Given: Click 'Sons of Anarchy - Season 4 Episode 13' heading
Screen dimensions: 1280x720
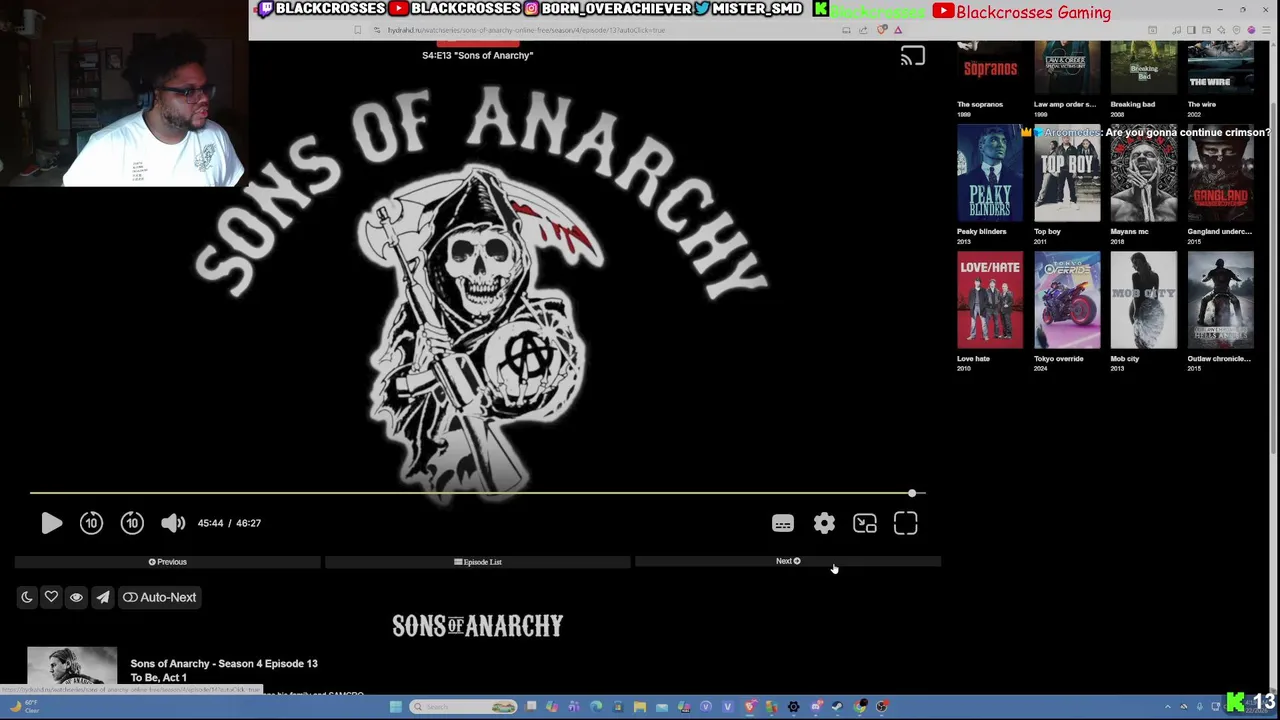Looking at the screenshot, I should 224,663.
